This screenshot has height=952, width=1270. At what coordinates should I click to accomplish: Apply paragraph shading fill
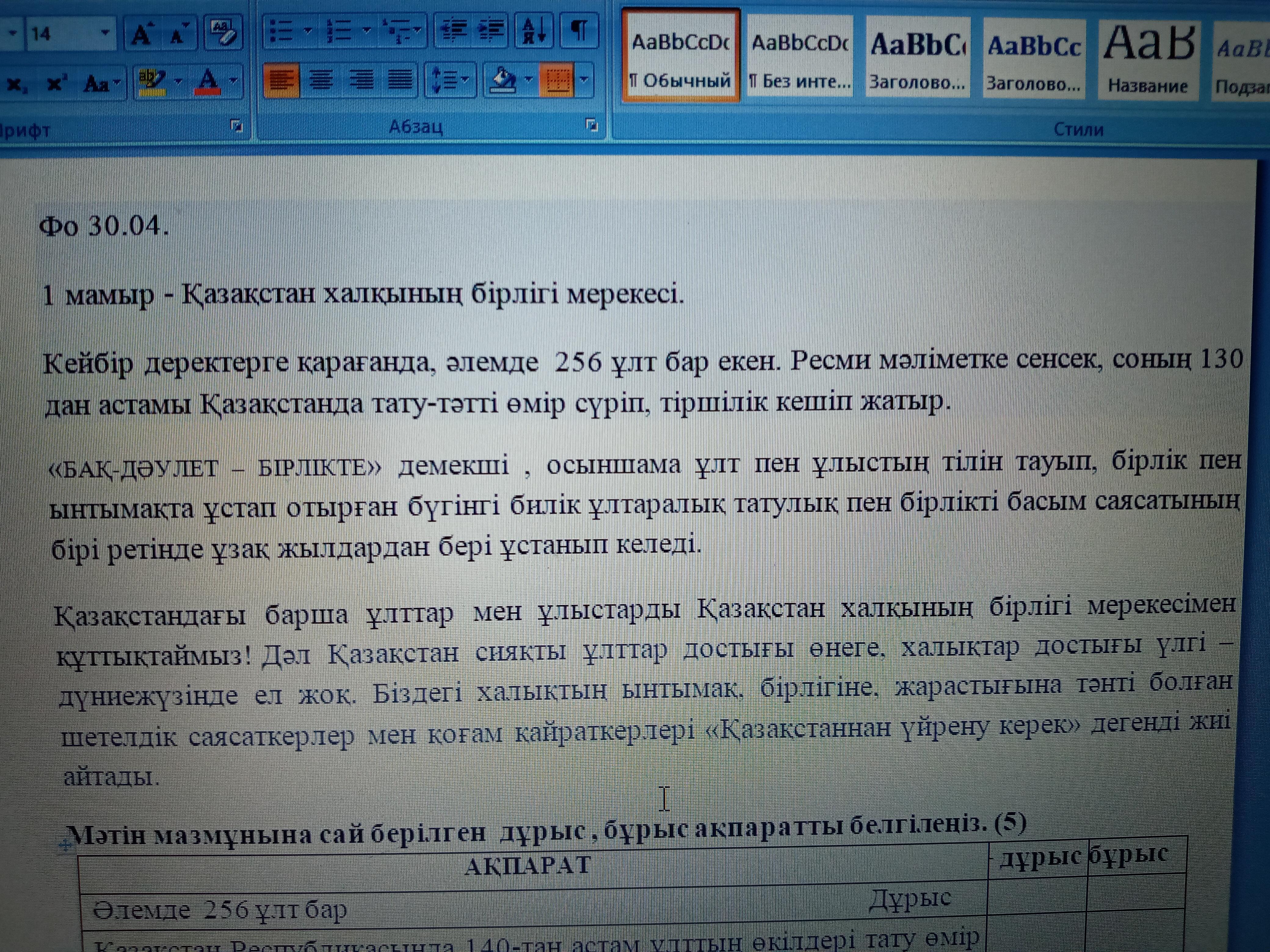click(503, 80)
